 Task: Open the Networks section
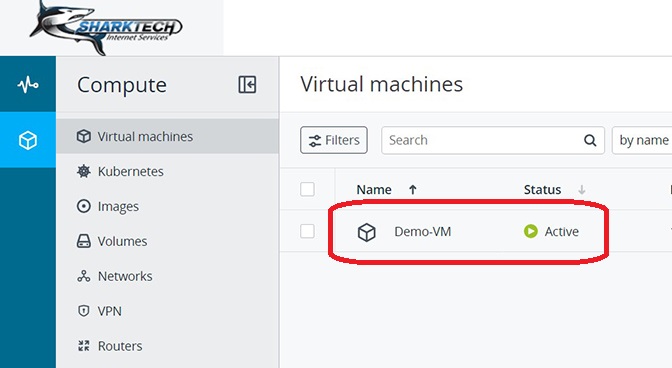(168, 276)
